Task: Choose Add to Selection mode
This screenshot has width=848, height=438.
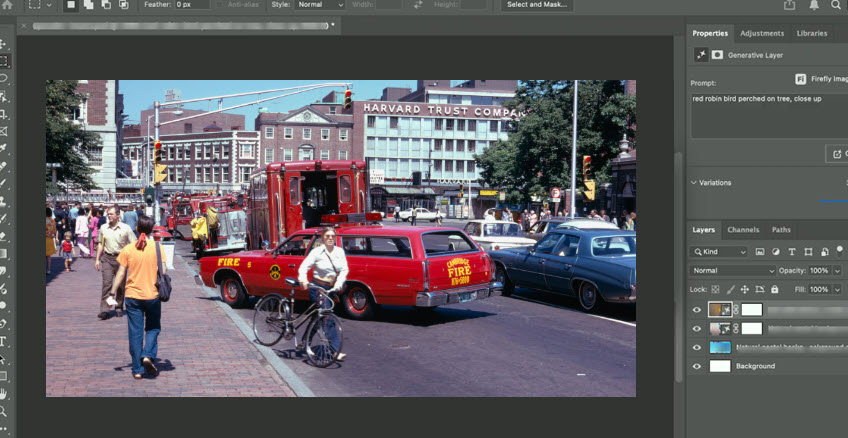Action: (x=88, y=4)
